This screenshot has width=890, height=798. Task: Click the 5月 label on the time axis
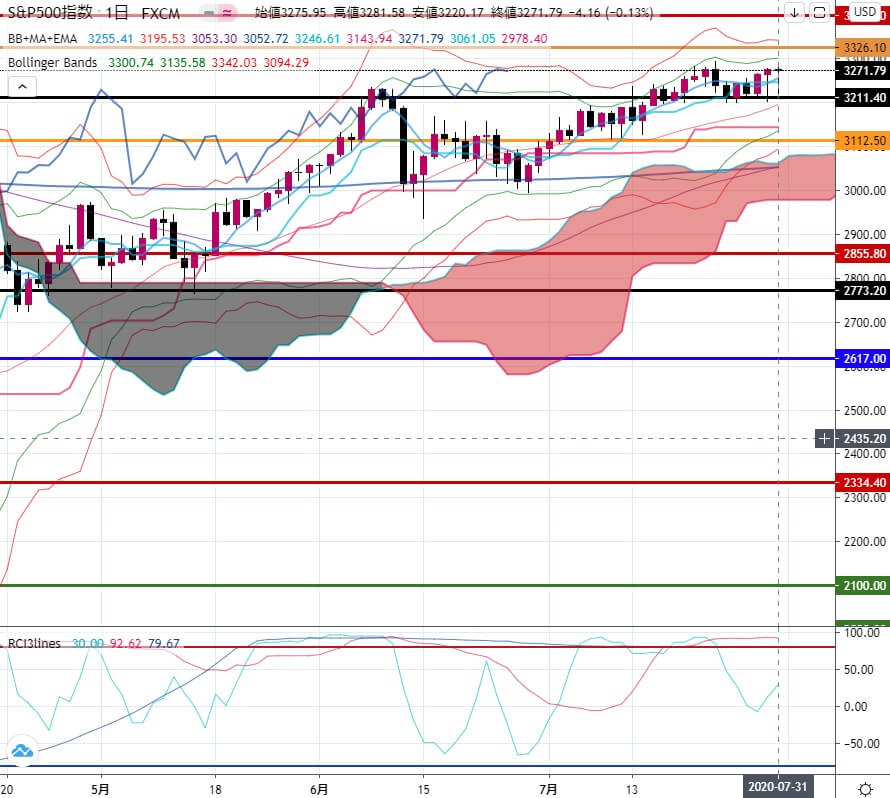click(x=100, y=789)
